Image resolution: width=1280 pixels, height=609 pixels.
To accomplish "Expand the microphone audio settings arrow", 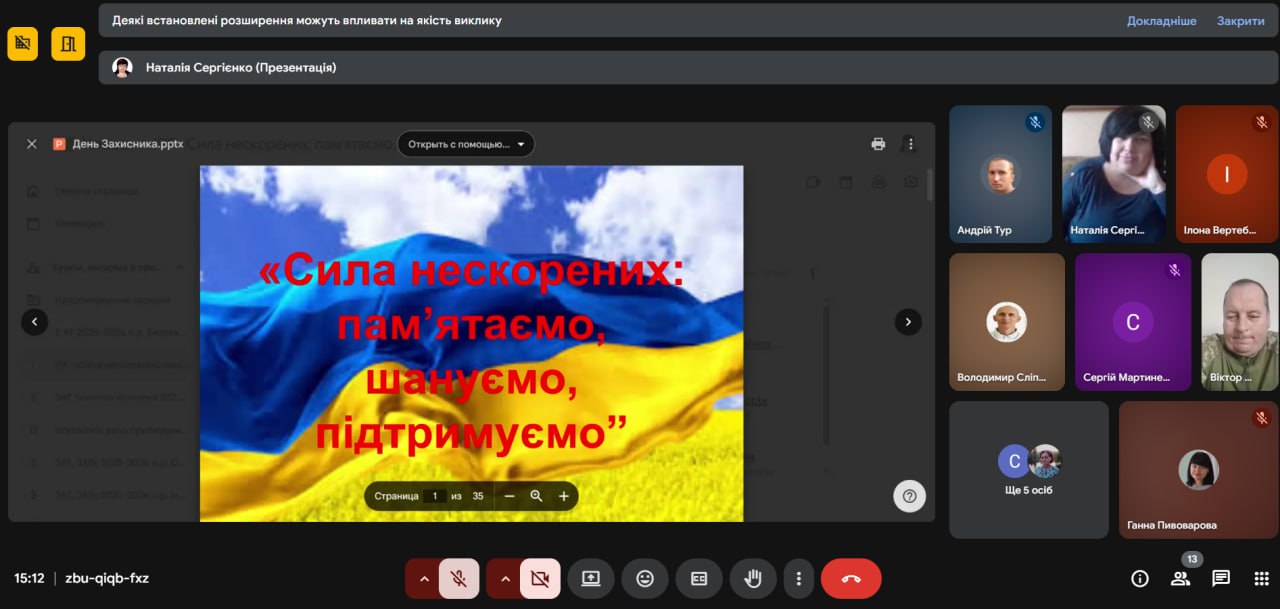I will pos(423,578).
